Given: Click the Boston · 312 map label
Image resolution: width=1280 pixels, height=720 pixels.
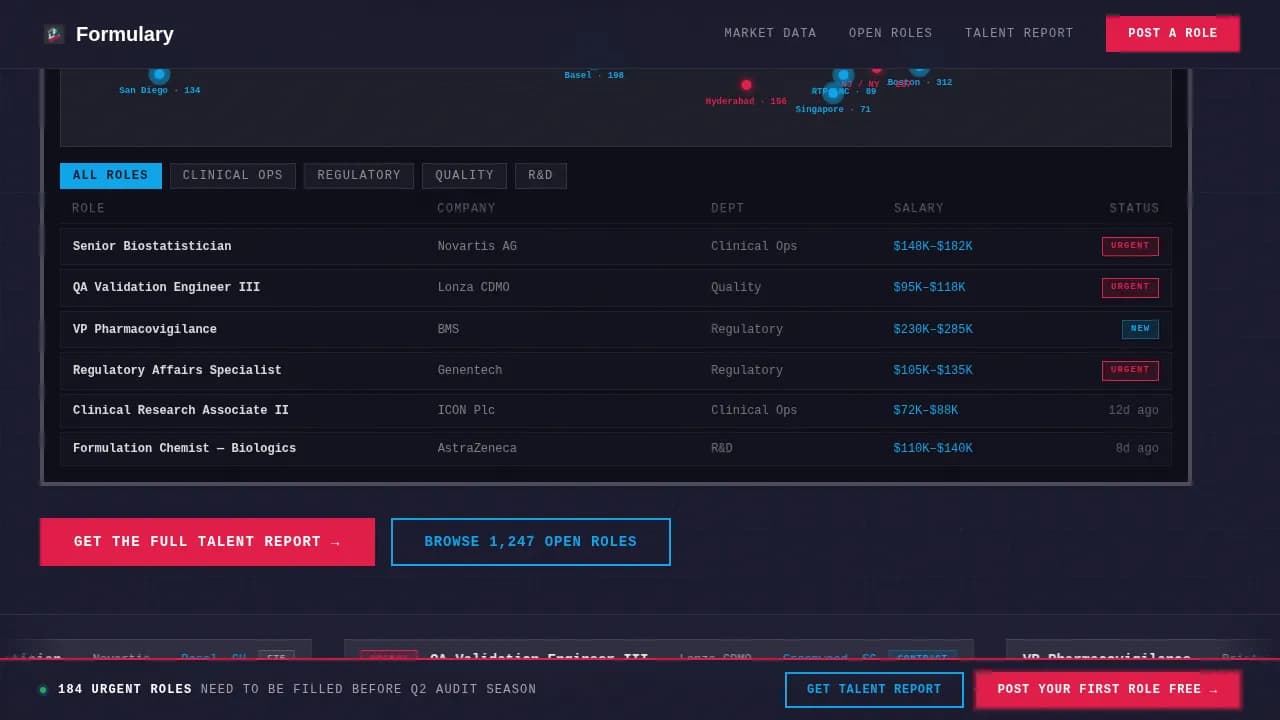Looking at the screenshot, I should 920,82.
